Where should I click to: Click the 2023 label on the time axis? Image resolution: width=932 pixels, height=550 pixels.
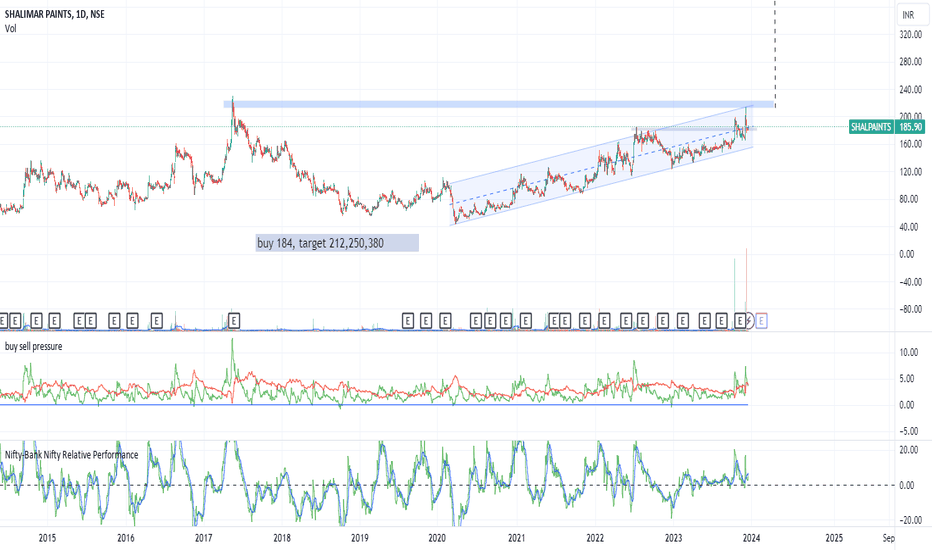coord(673,538)
